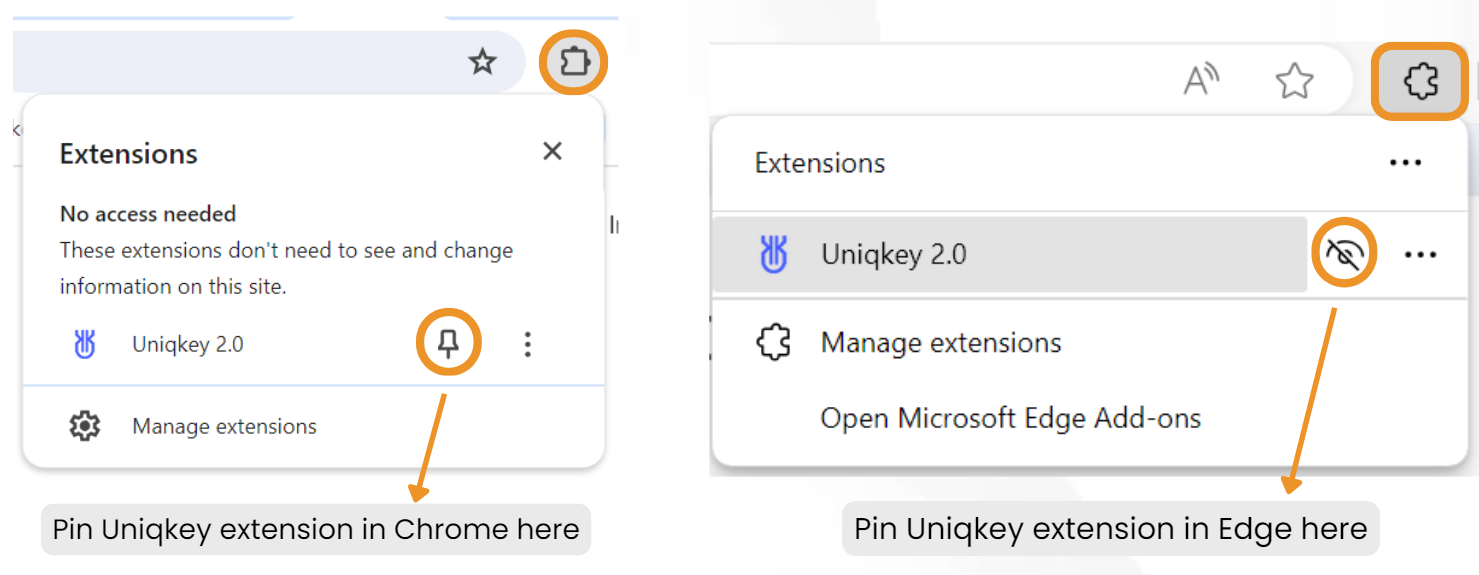
Task: Open Edge extensions puzzle icon
Action: [x=1421, y=81]
